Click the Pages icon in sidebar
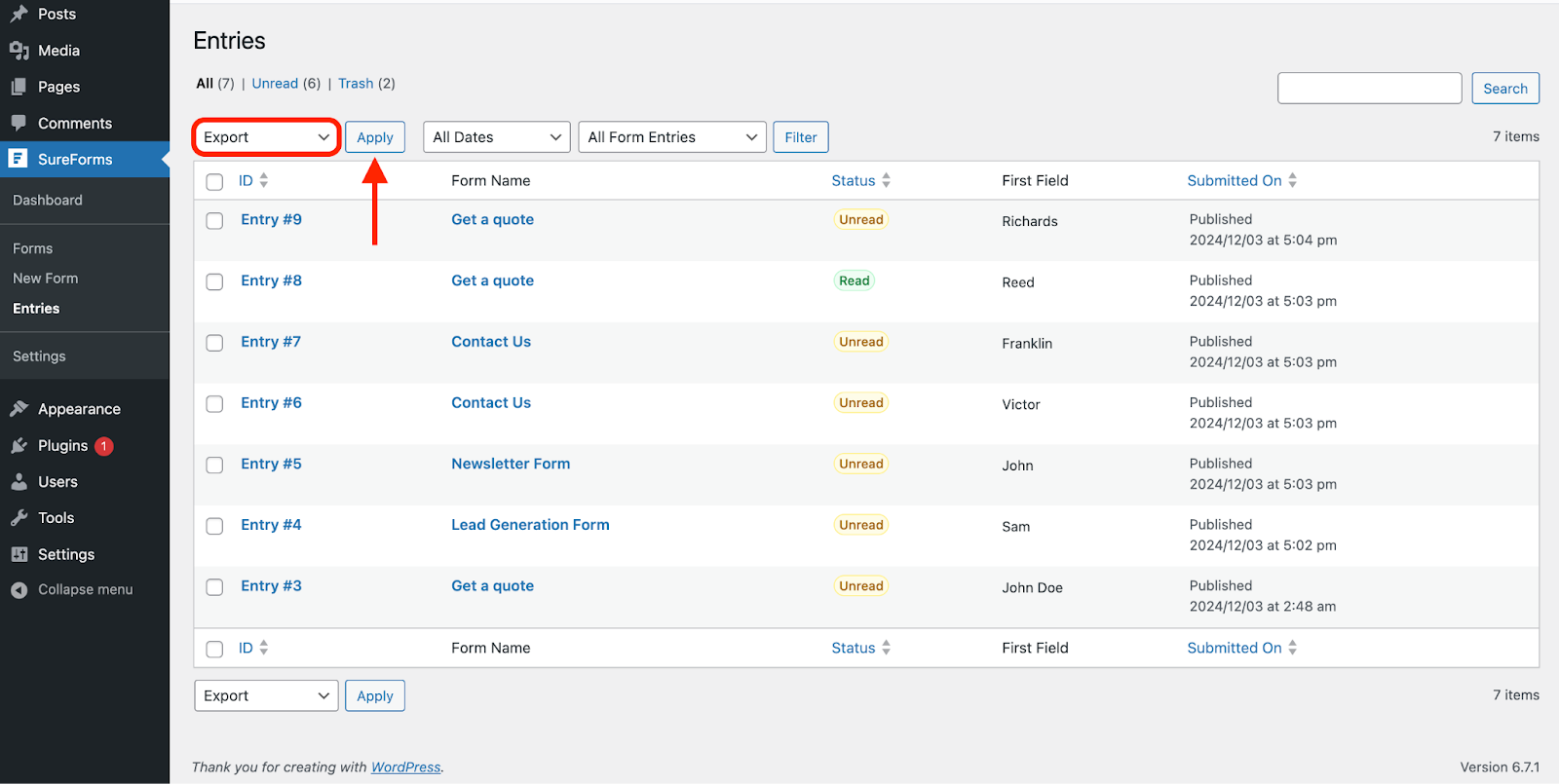Viewport: 1559px width, 784px height. coord(19,87)
